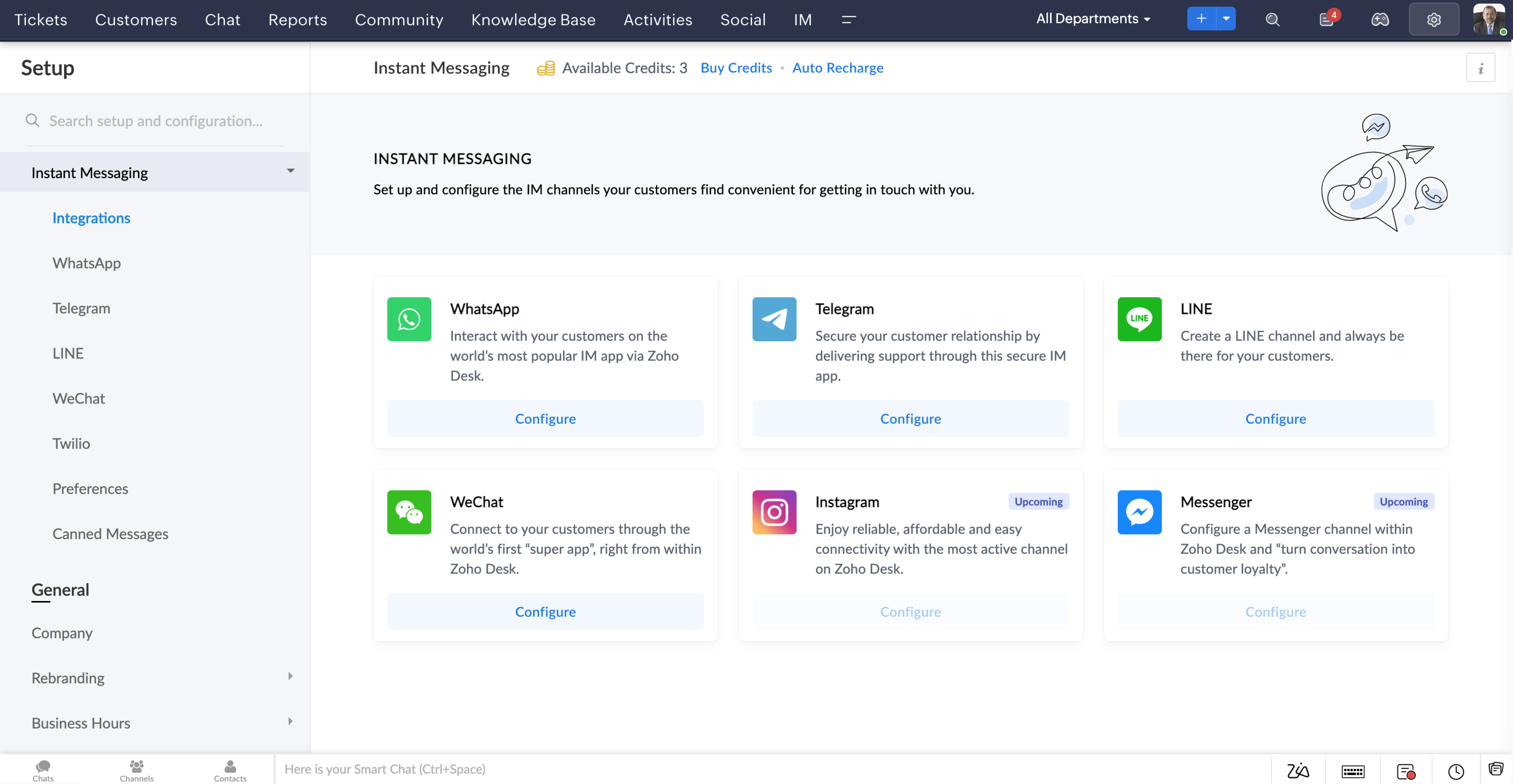
Task: Open the search magnifier in top bar
Action: click(x=1272, y=19)
